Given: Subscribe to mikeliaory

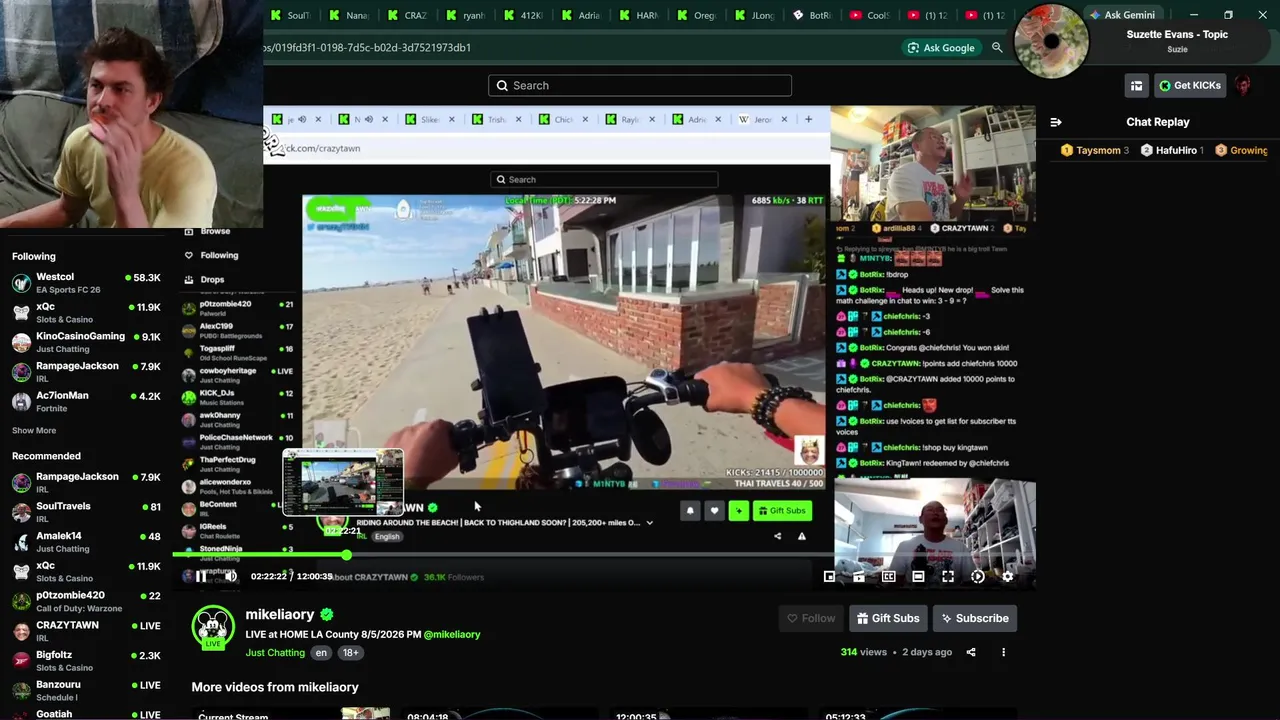Looking at the screenshot, I should [x=975, y=618].
